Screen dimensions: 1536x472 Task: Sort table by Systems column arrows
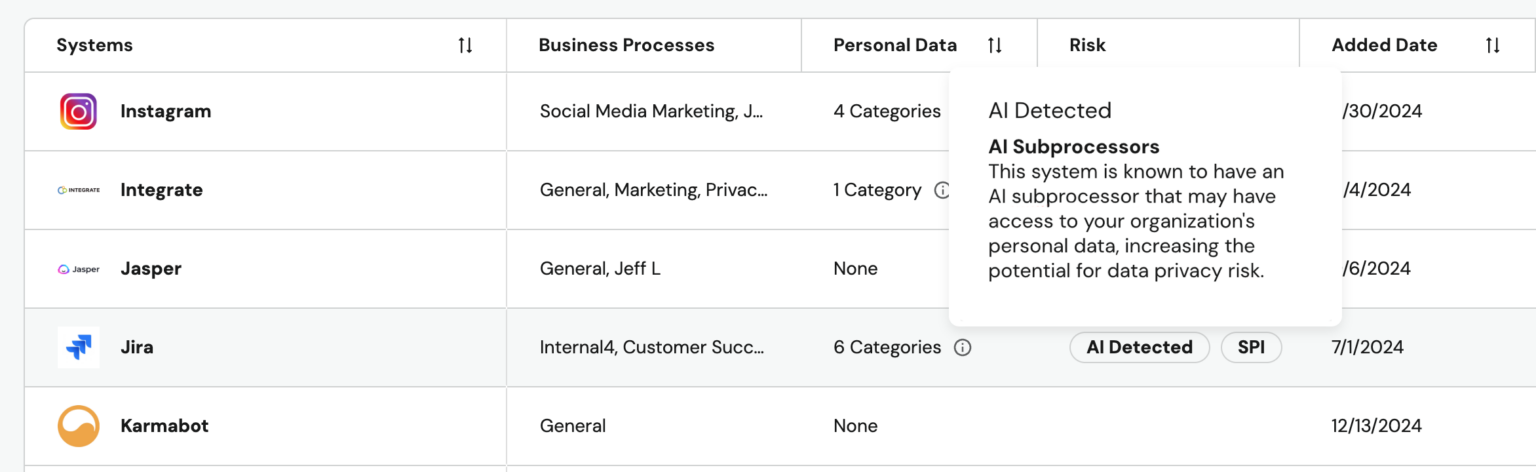pos(465,45)
